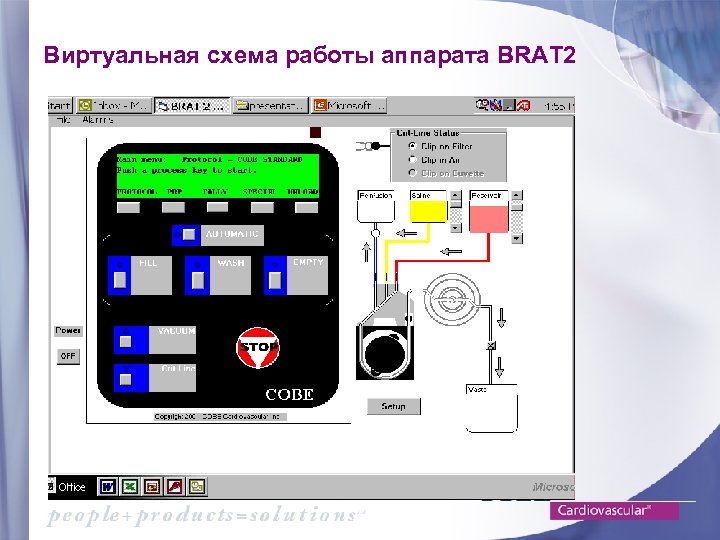Click the copyright COBE Cardiovascular text
Image resolution: width=720 pixels, height=540 pixels.
coord(220,416)
